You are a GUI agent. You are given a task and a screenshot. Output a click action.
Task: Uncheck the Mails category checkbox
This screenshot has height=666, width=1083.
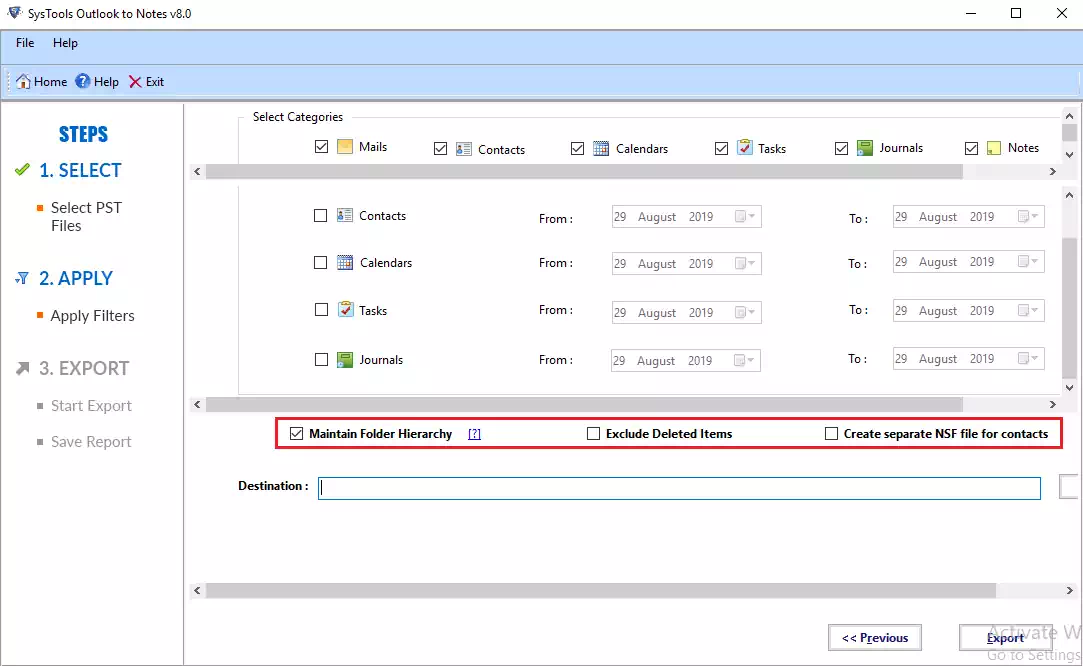pyautogui.click(x=321, y=146)
